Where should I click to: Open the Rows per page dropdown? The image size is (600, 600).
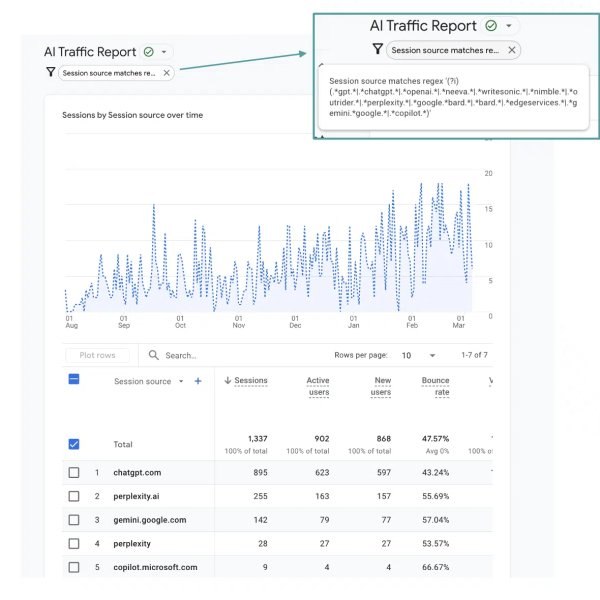419,355
